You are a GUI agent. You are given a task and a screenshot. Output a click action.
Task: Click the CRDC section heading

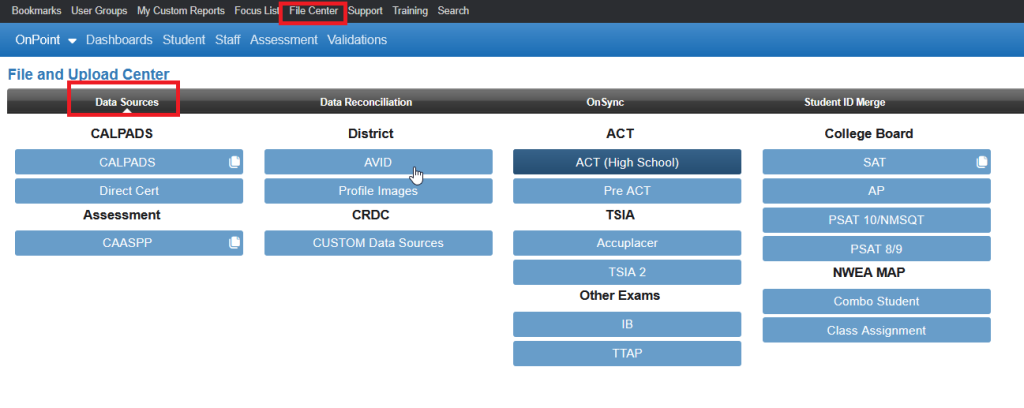pyautogui.click(x=371, y=215)
